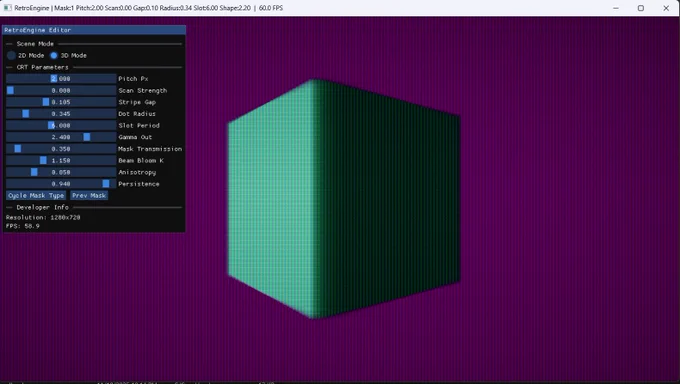Click the Gamma Out slider

61,137
